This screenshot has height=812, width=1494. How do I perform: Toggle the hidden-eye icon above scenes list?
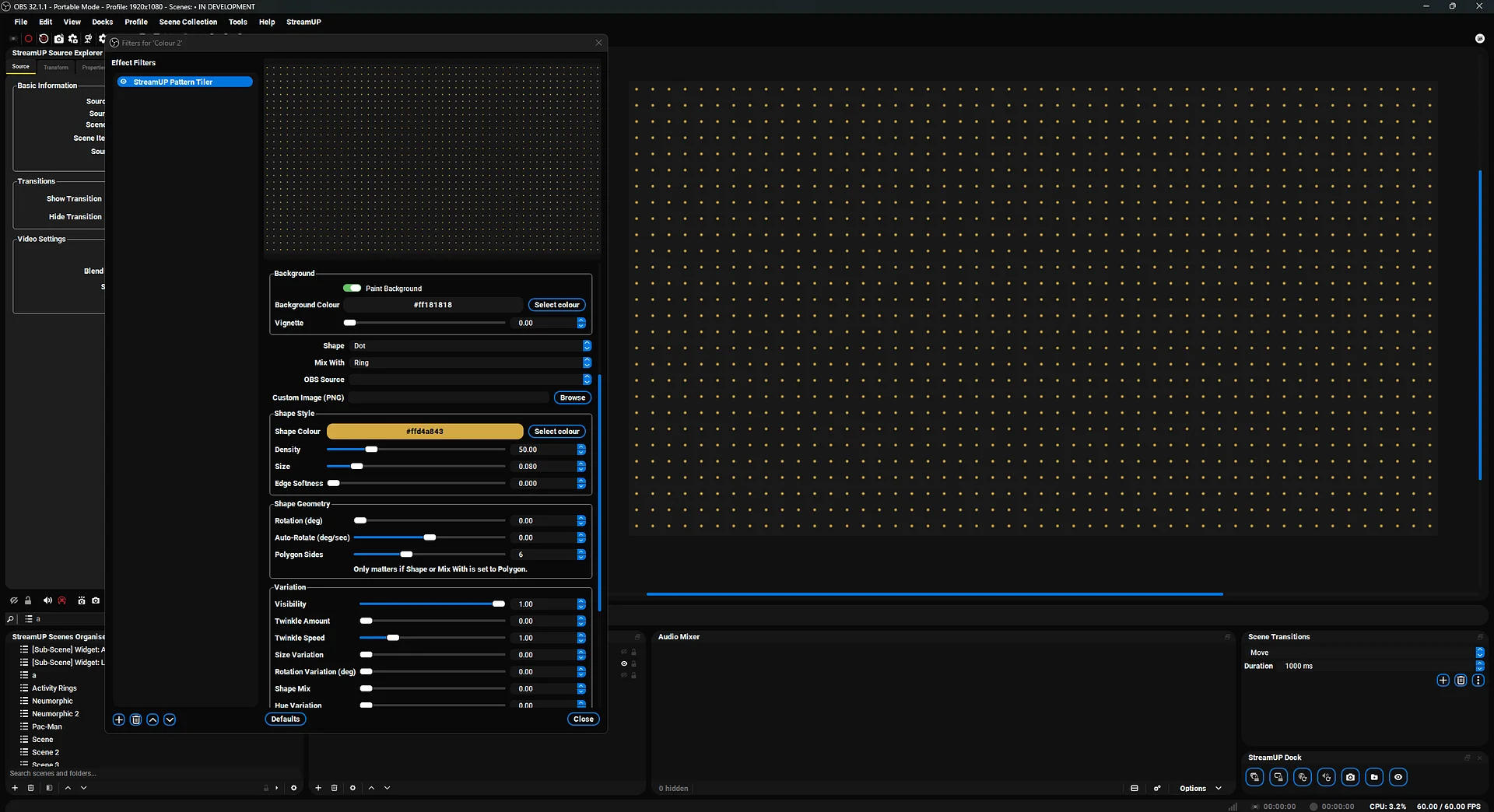[14, 600]
